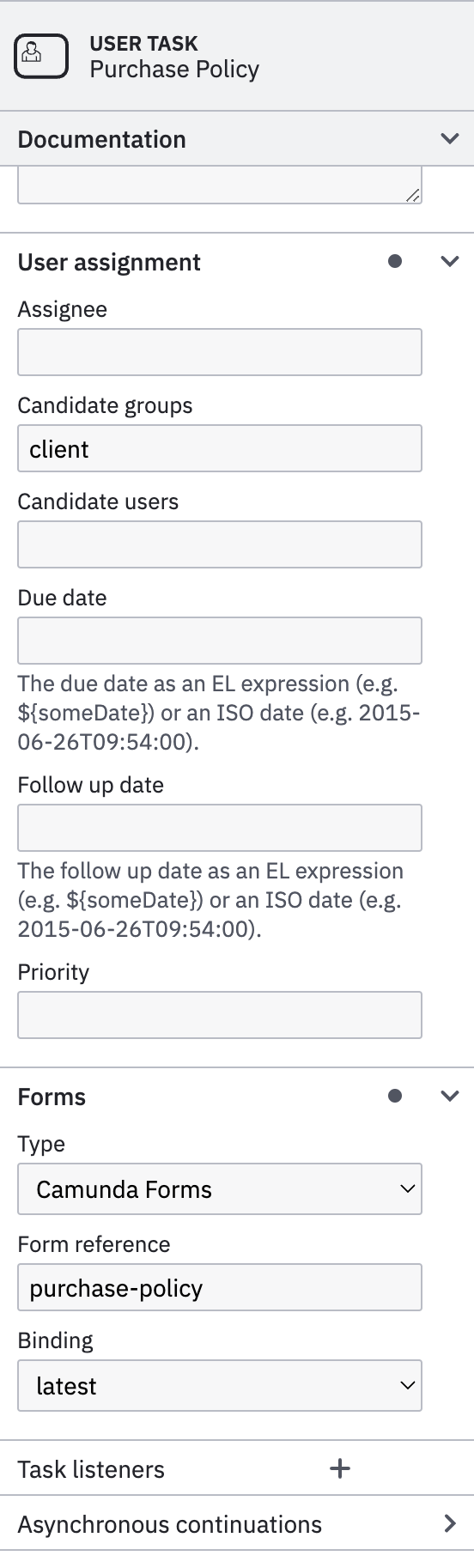474x1568 pixels.
Task: Click the Assignee input field
Action: 220,352
